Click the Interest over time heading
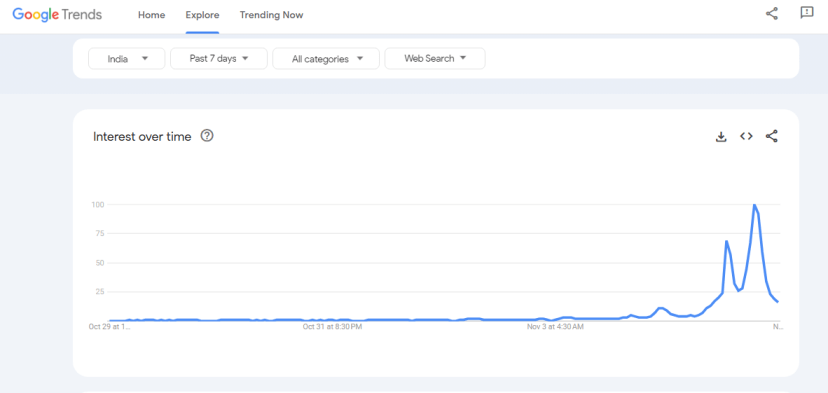 (142, 137)
